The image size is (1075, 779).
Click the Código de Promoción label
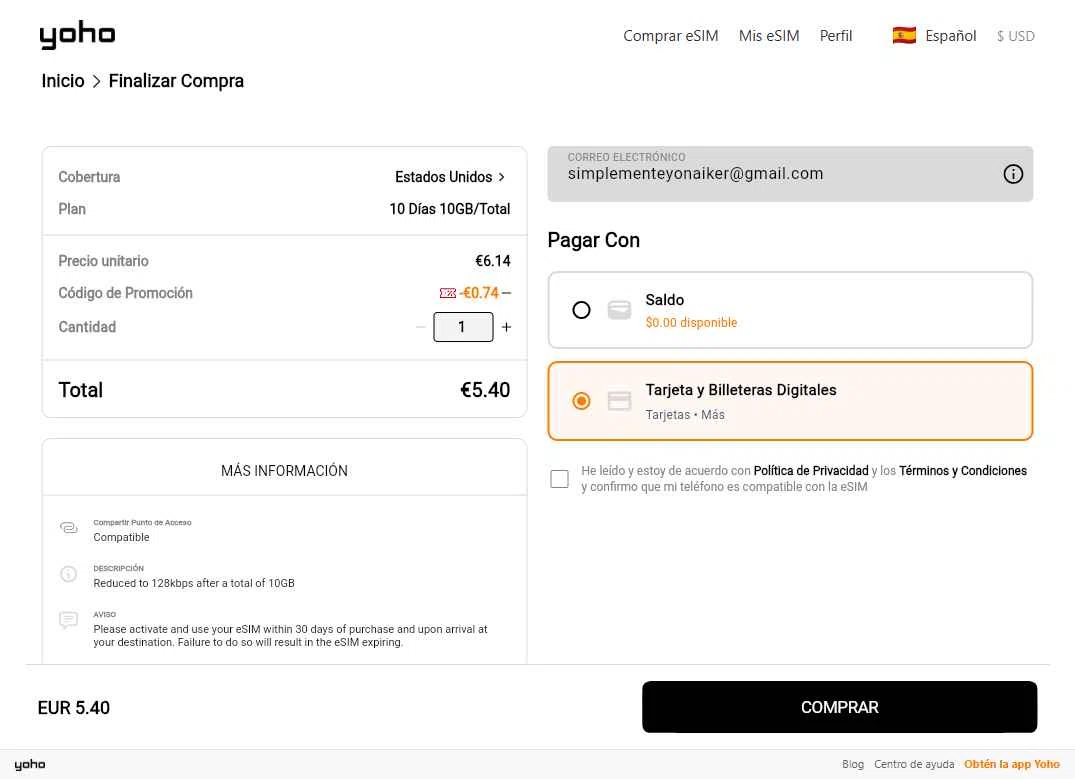[x=125, y=293]
